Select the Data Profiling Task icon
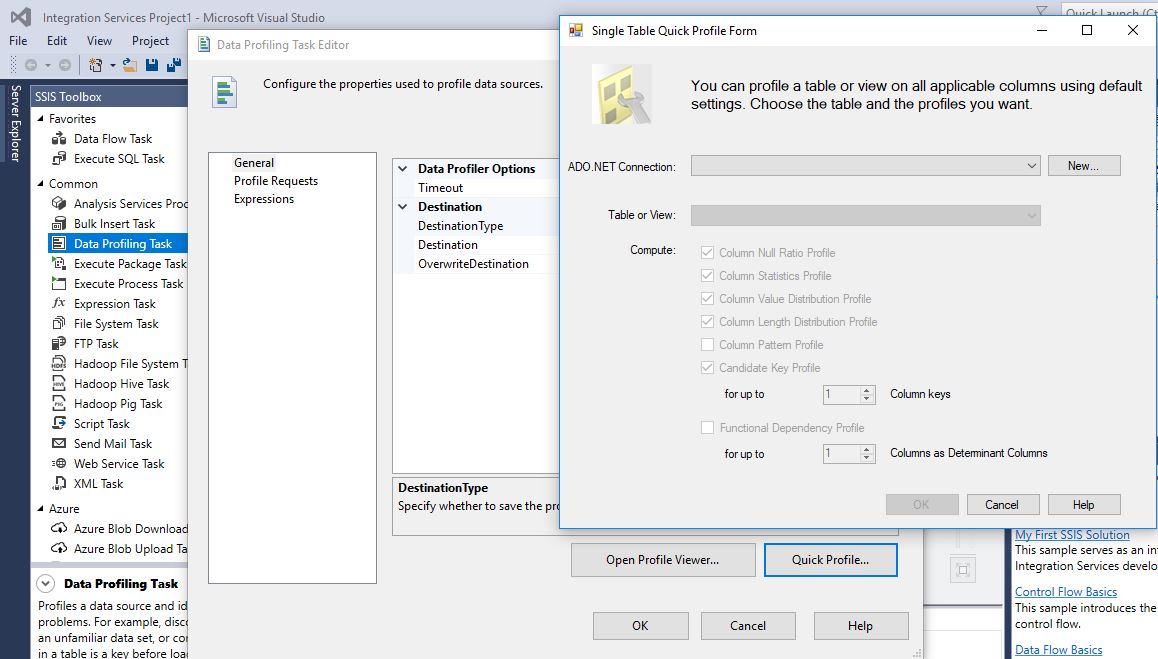The height and width of the screenshot is (659, 1158). pos(59,243)
